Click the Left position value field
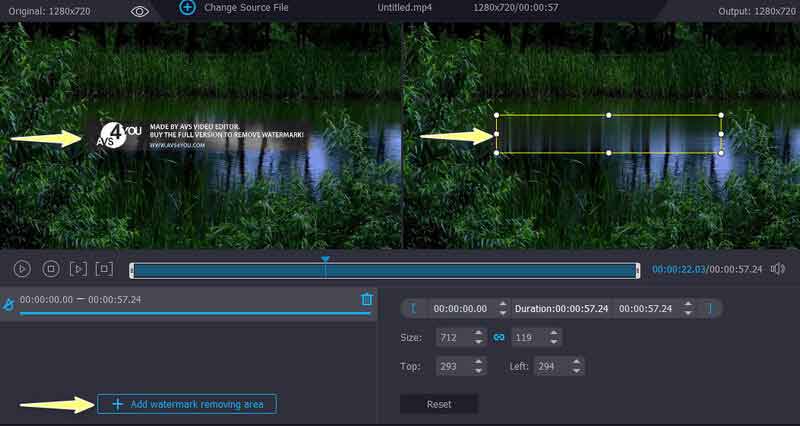Screen dimensions: 800x426 pos(553,367)
